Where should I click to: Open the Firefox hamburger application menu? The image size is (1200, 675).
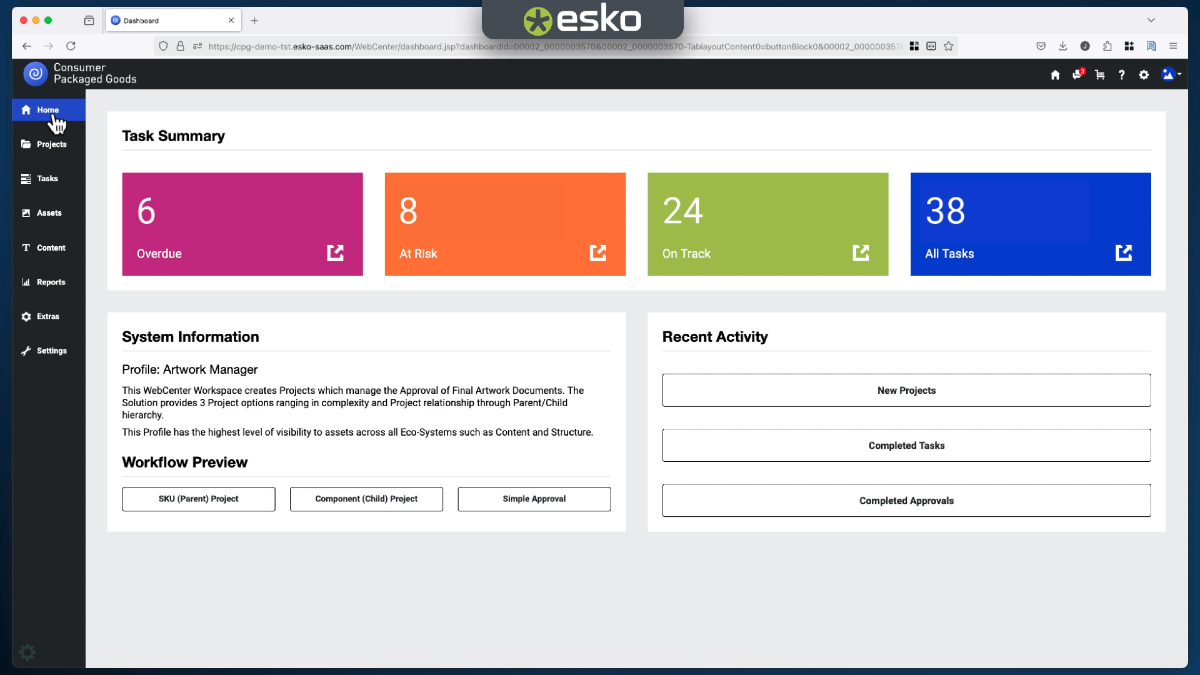1173,46
